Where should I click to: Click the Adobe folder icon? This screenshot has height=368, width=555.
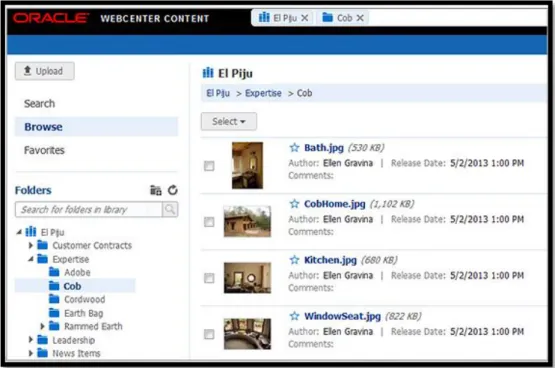[x=54, y=272]
